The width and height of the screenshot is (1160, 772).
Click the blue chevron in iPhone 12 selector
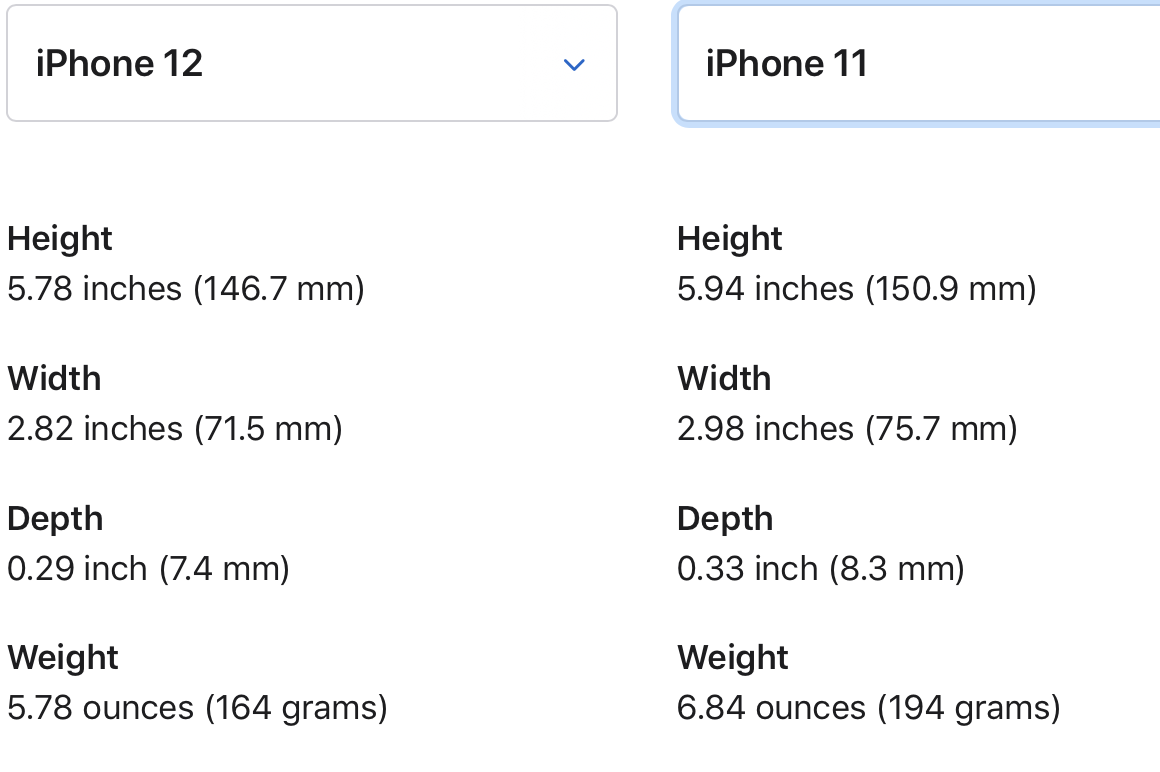click(x=573, y=65)
